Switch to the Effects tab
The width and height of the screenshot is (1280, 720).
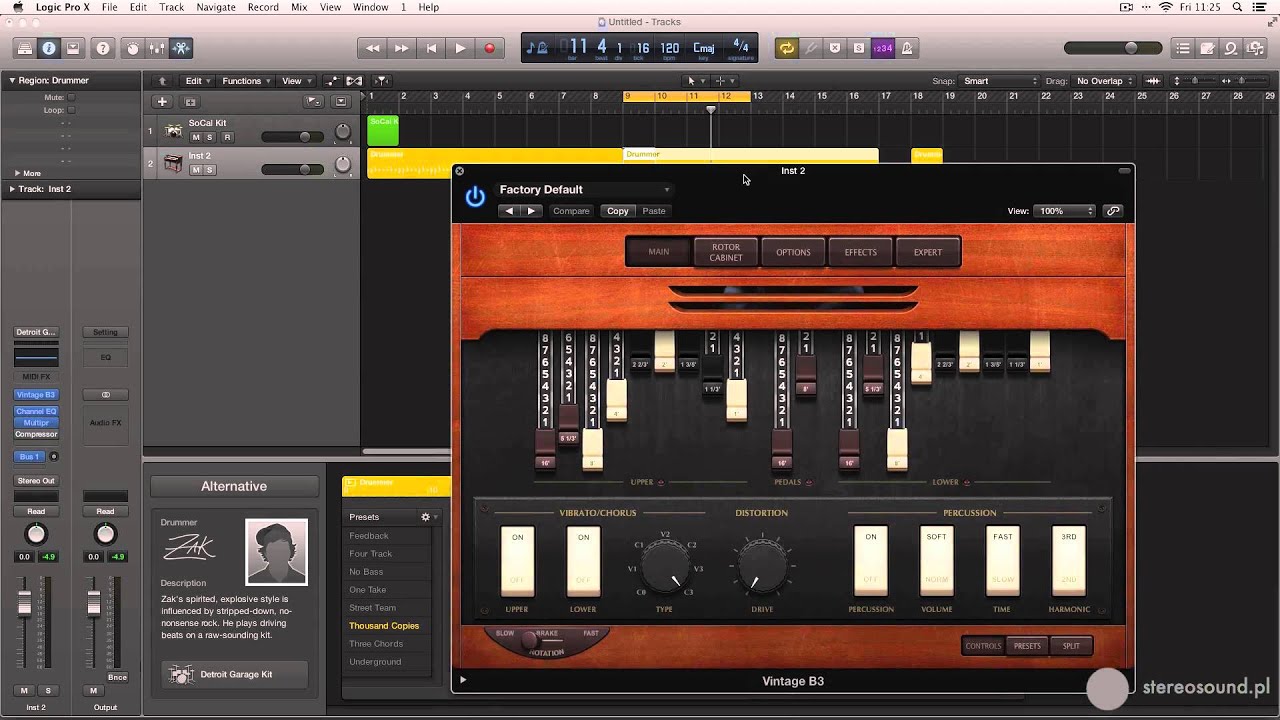point(860,252)
